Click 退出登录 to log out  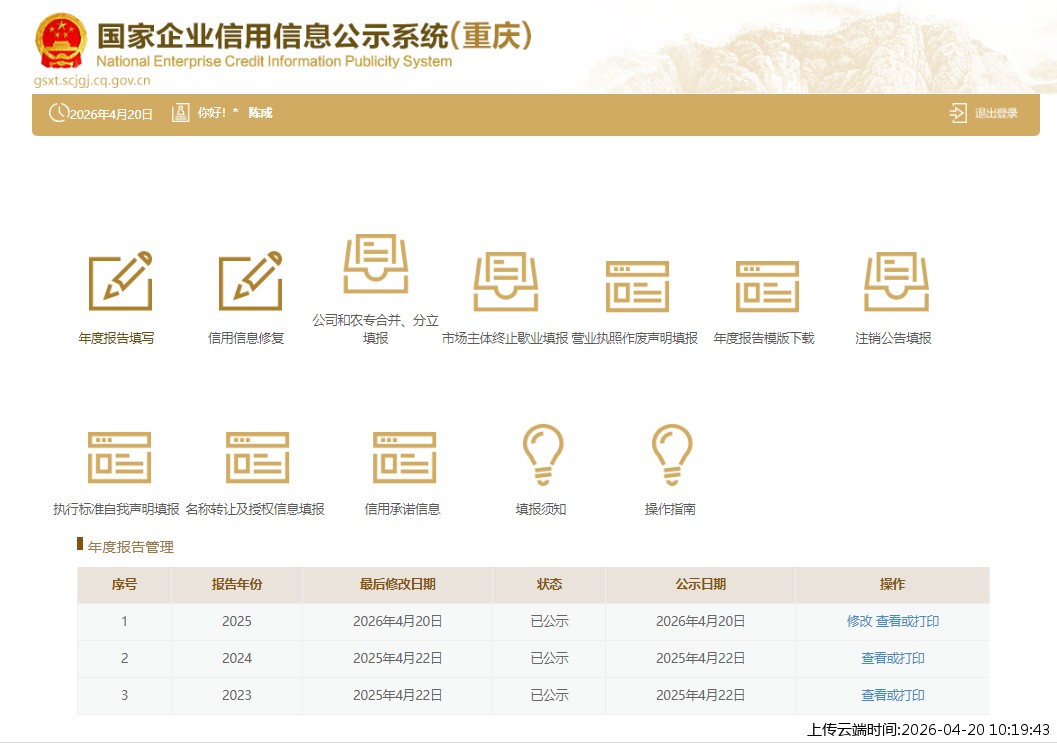click(985, 113)
